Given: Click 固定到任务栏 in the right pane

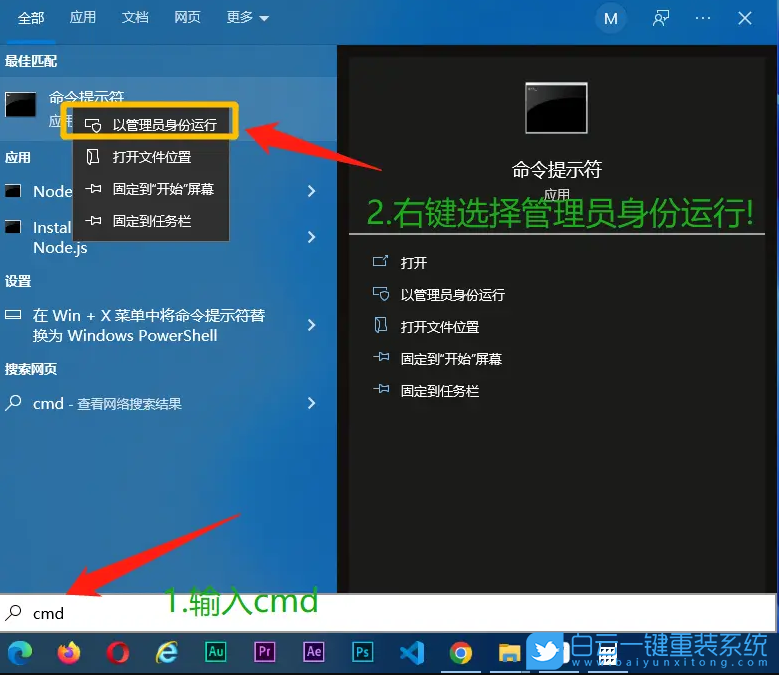Looking at the screenshot, I should click(426, 391).
